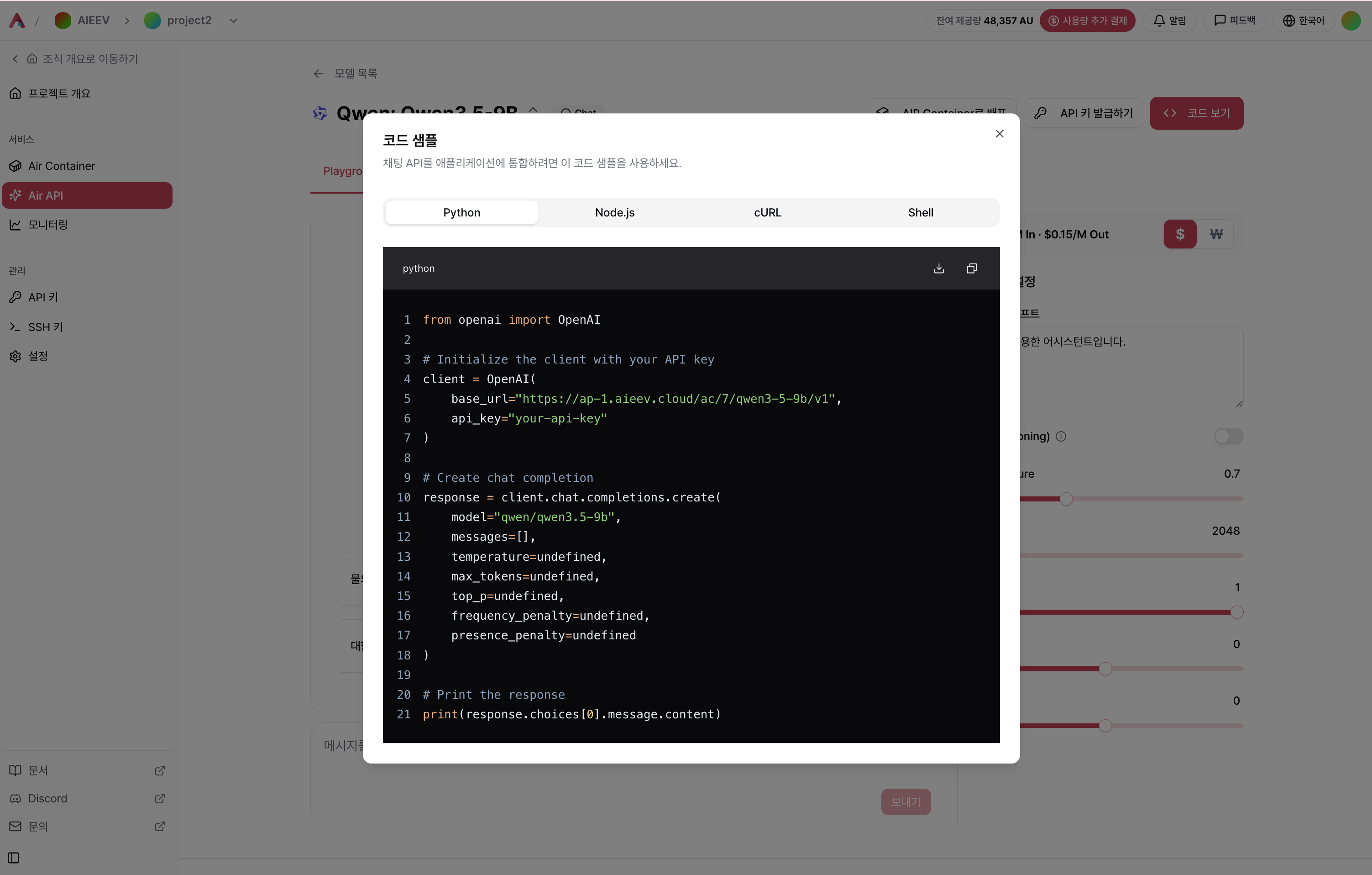Click the terminal icon beside SSH 키

click(x=16, y=327)
